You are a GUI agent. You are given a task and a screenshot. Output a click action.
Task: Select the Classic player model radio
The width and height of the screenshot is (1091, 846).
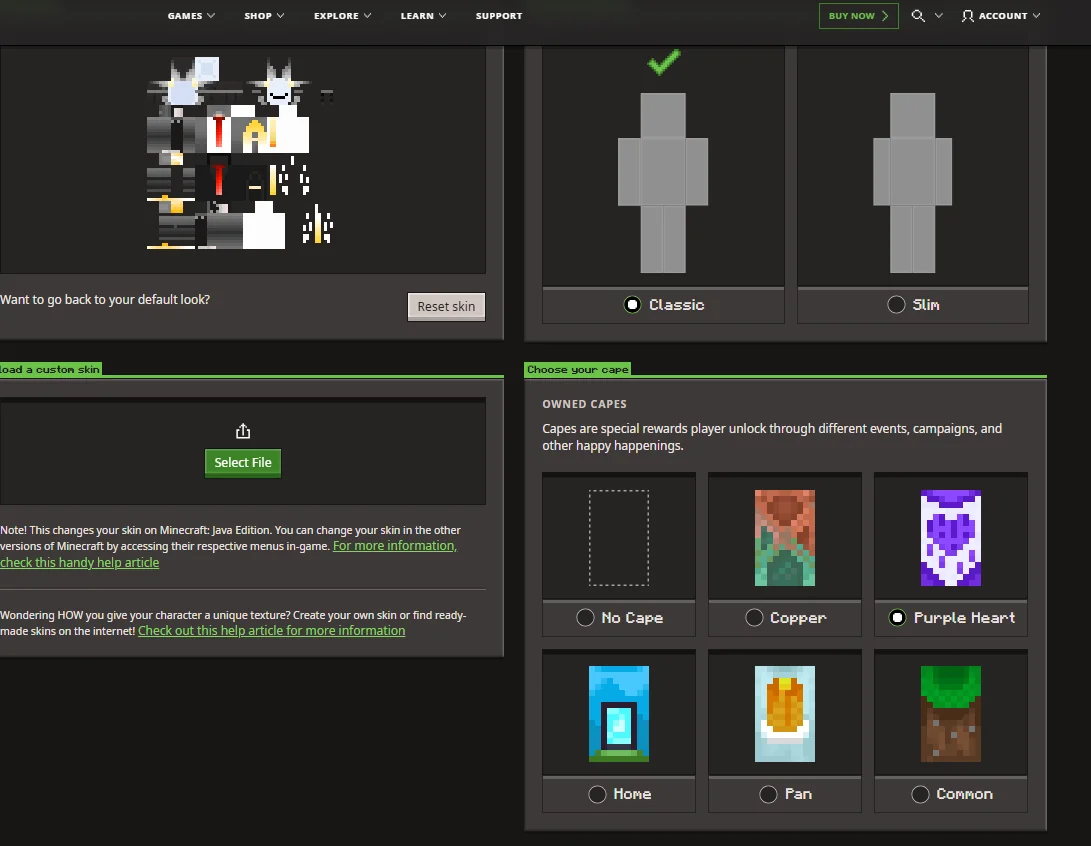pyautogui.click(x=632, y=305)
